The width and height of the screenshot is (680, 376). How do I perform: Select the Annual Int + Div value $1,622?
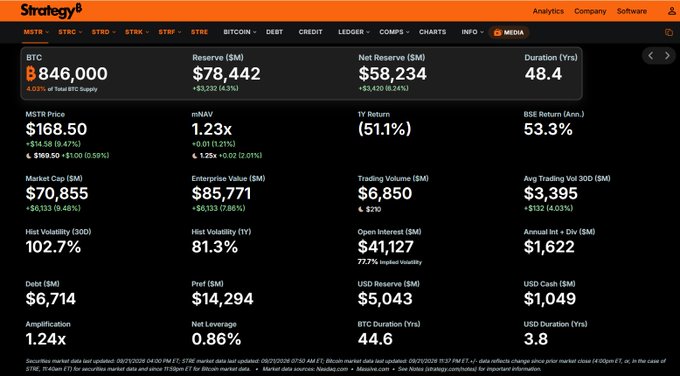(x=549, y=247)
